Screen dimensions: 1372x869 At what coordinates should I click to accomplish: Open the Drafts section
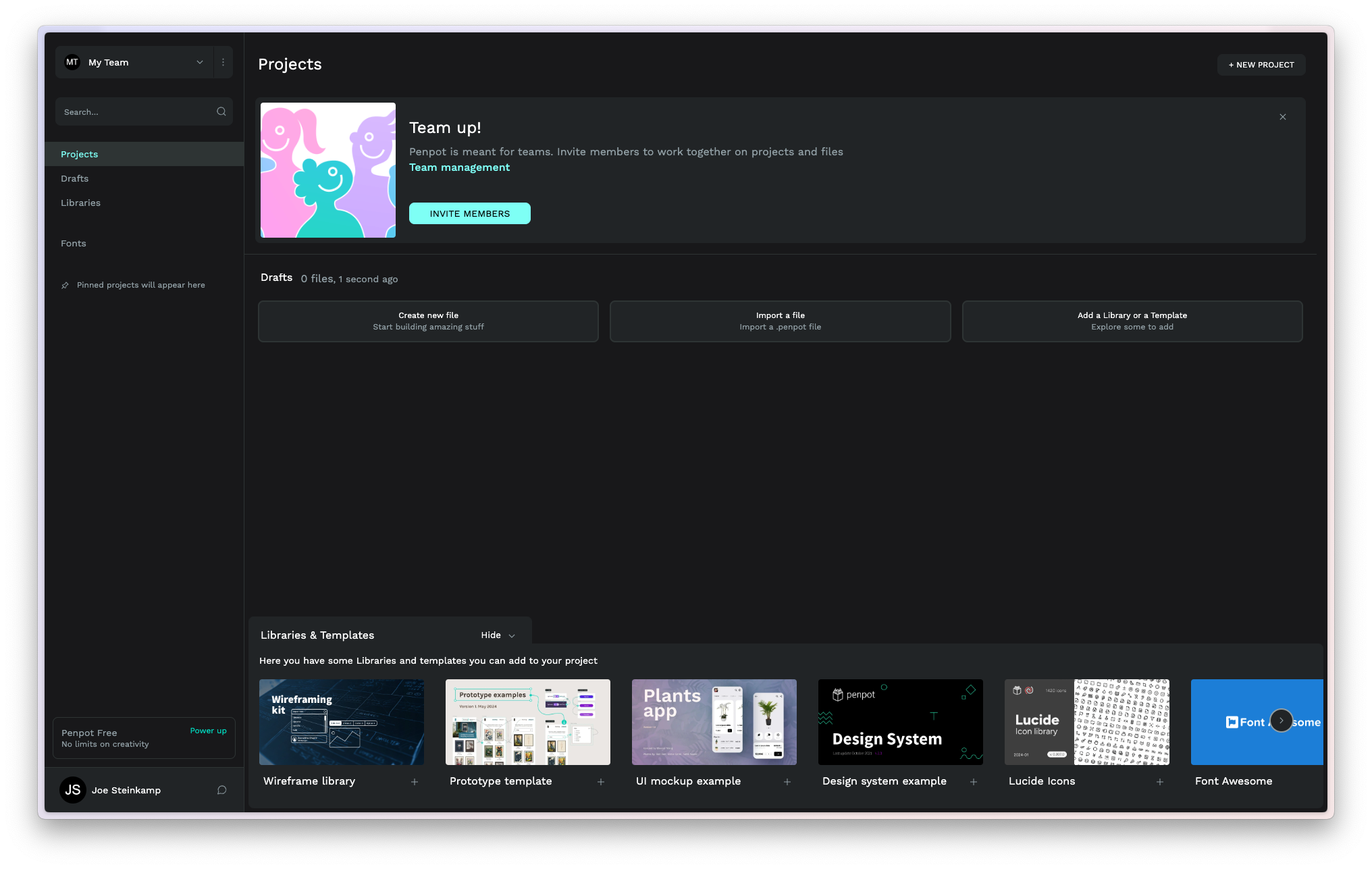(x=74, y=178)
